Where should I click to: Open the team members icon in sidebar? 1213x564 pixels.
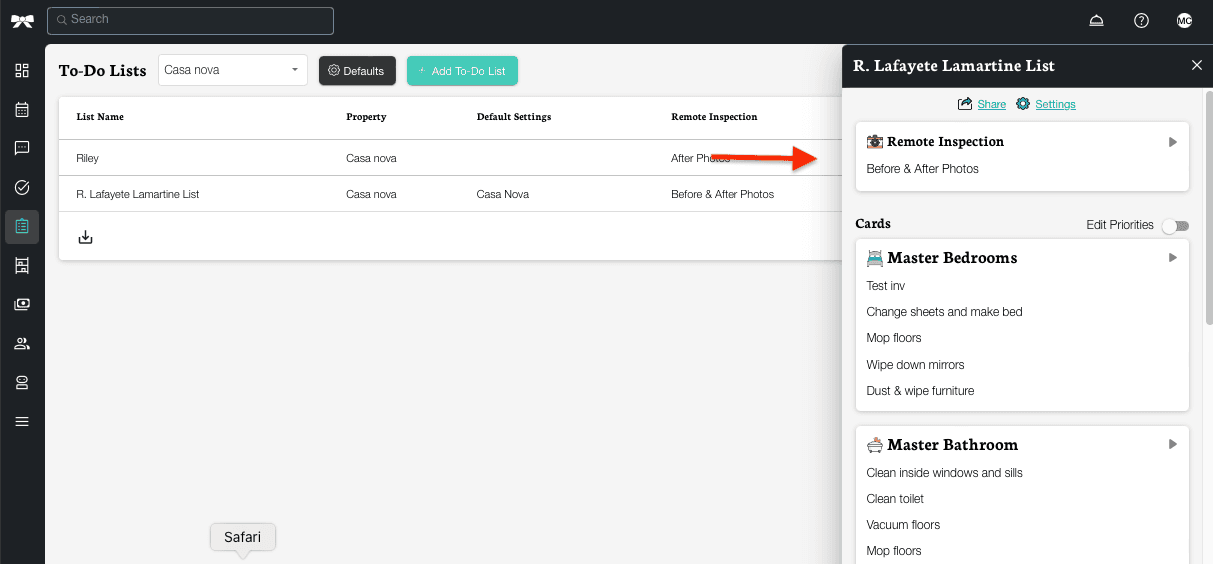22,344
